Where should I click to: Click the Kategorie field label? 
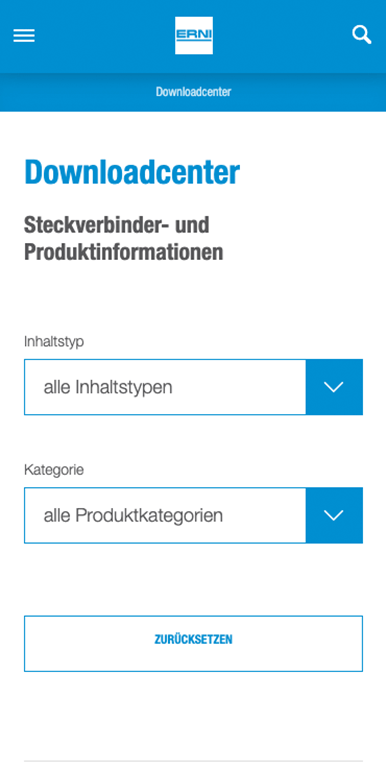(54, 470)
